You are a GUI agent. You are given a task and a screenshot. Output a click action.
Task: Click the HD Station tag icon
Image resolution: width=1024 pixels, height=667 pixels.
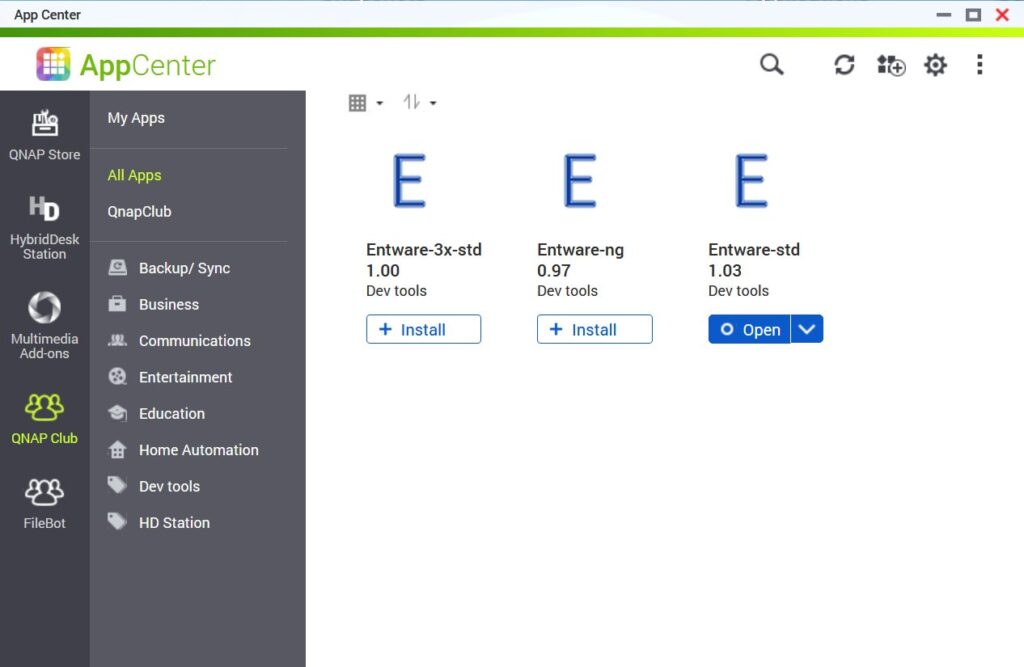point(118,522)
